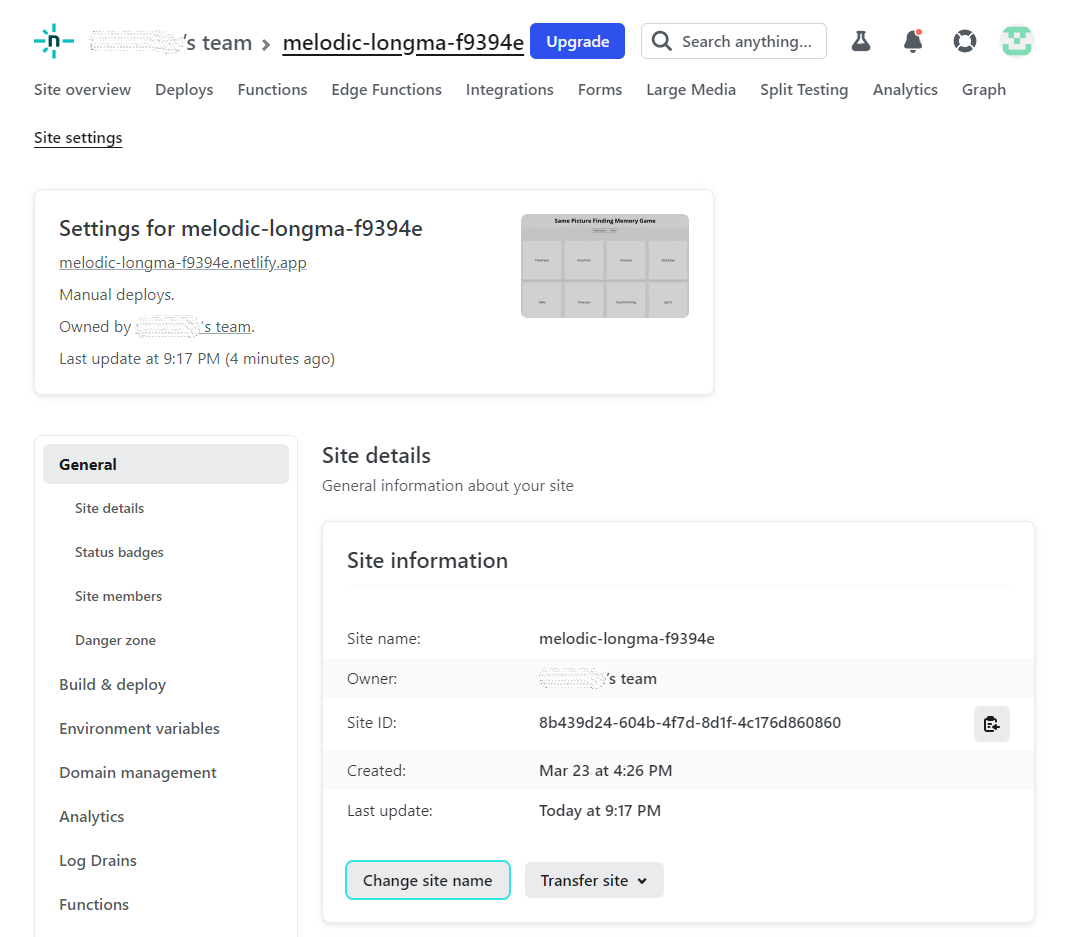Open the Split Testing tab
This screenshot has height=937, width=1075.
point(804,89)
